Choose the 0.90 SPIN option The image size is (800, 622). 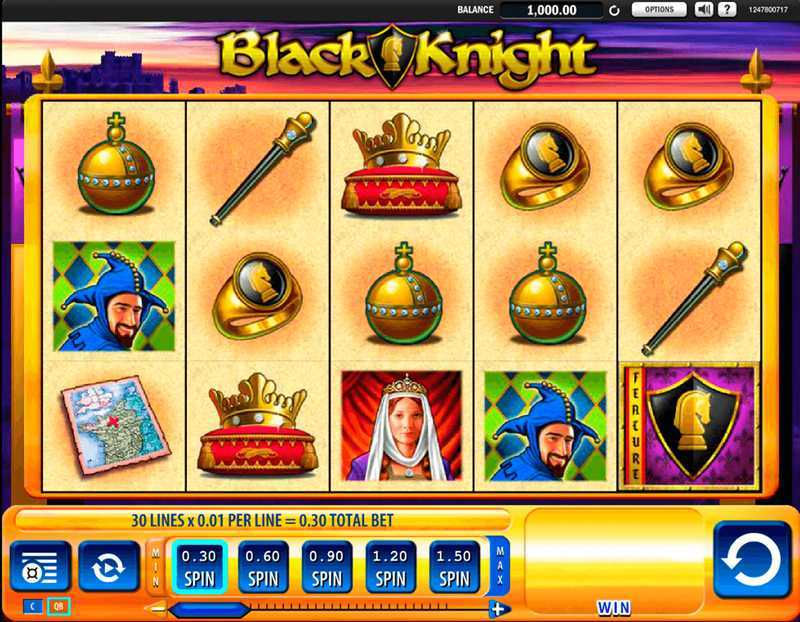click(x=327, y=567)
